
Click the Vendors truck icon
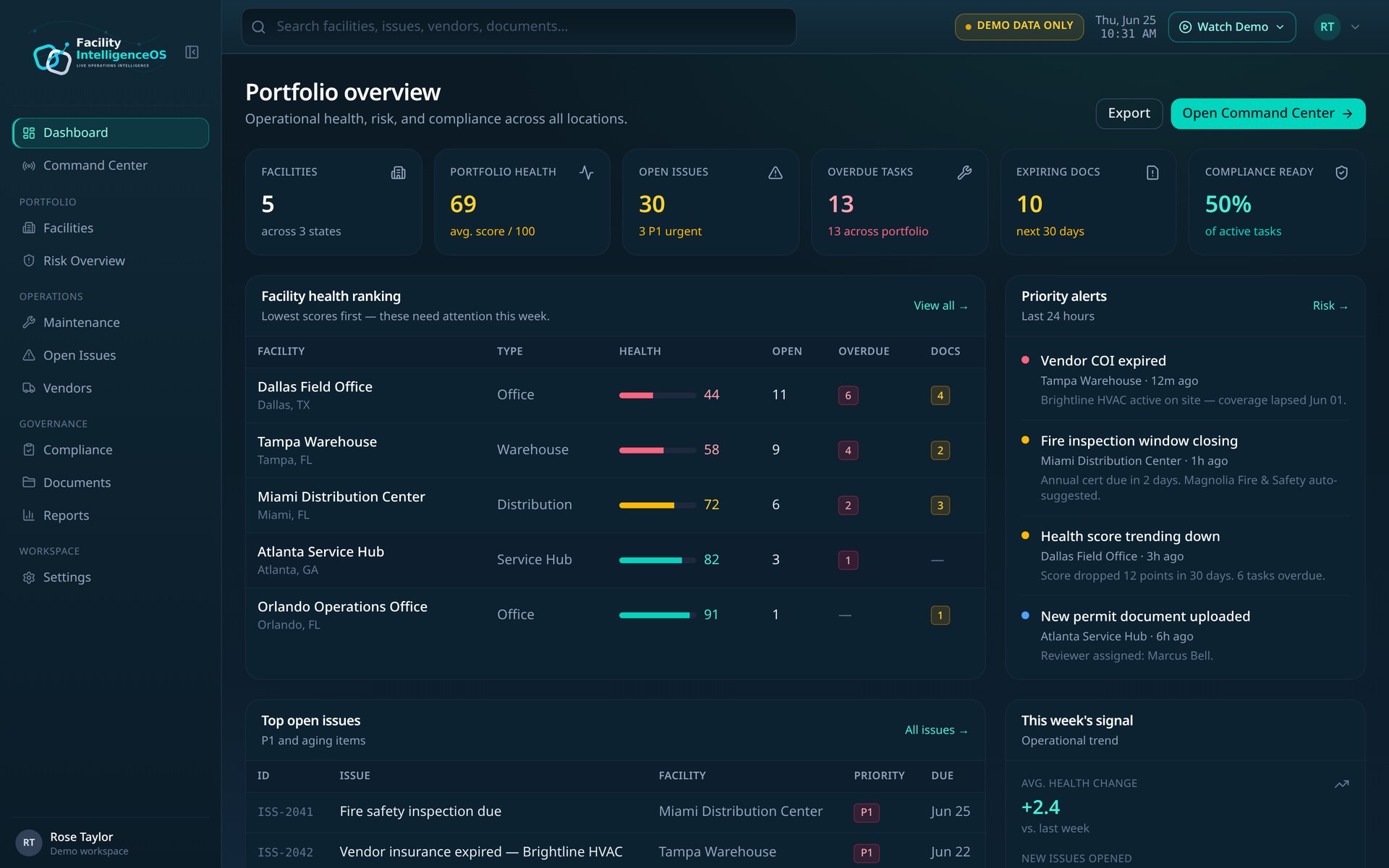pos(29,388)
